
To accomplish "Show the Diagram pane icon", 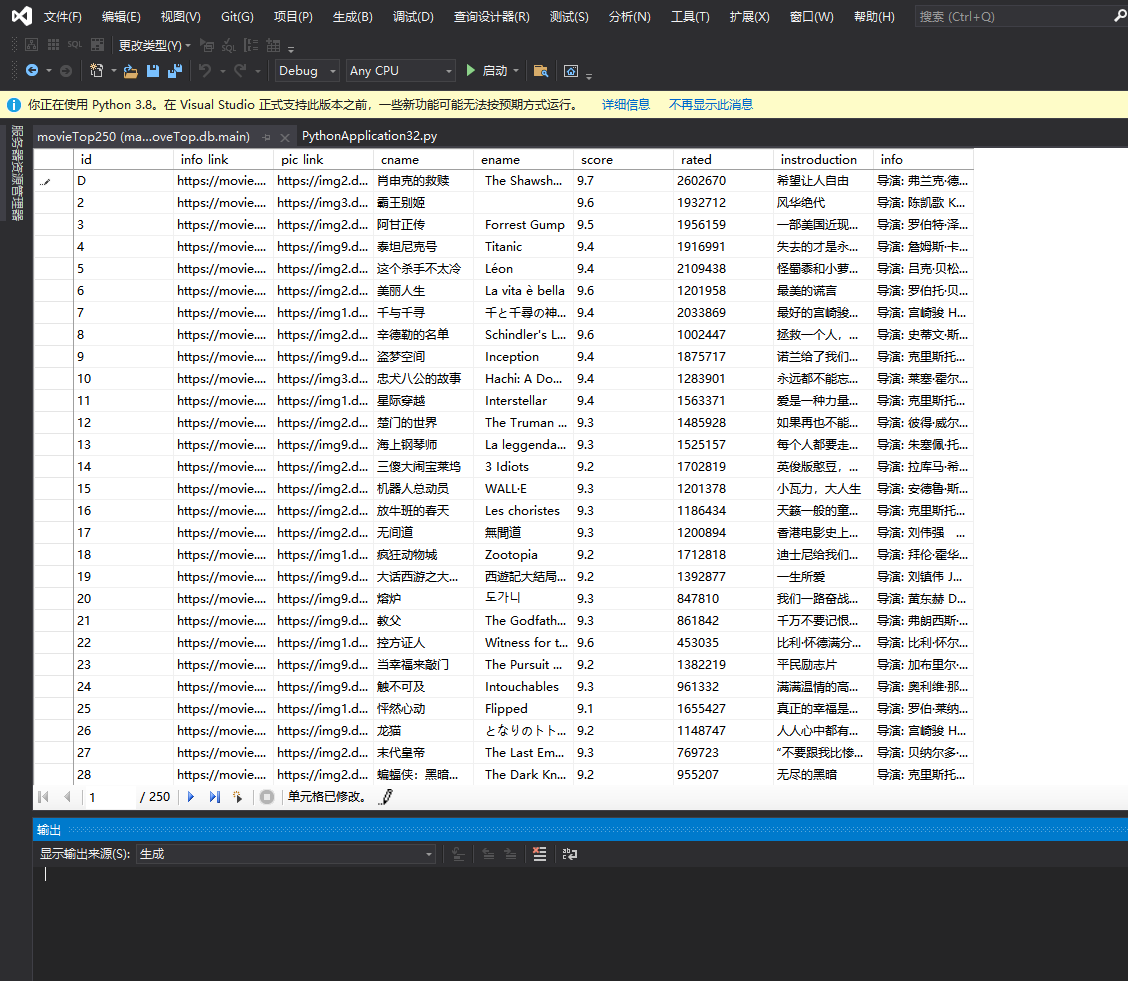I will click(32, 45).
